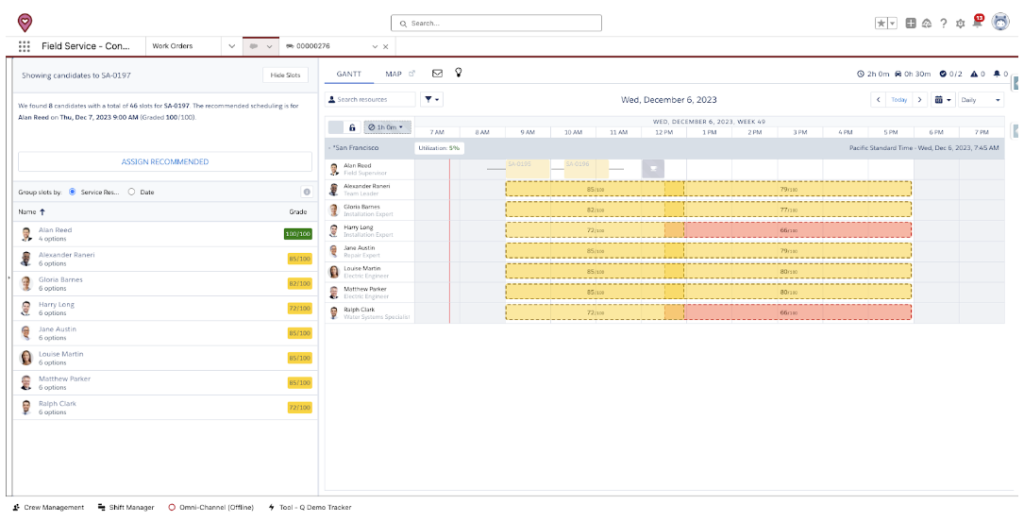
Task: Select Alan Reed's SA-0196 appointment block
Action: pos(586,169)
